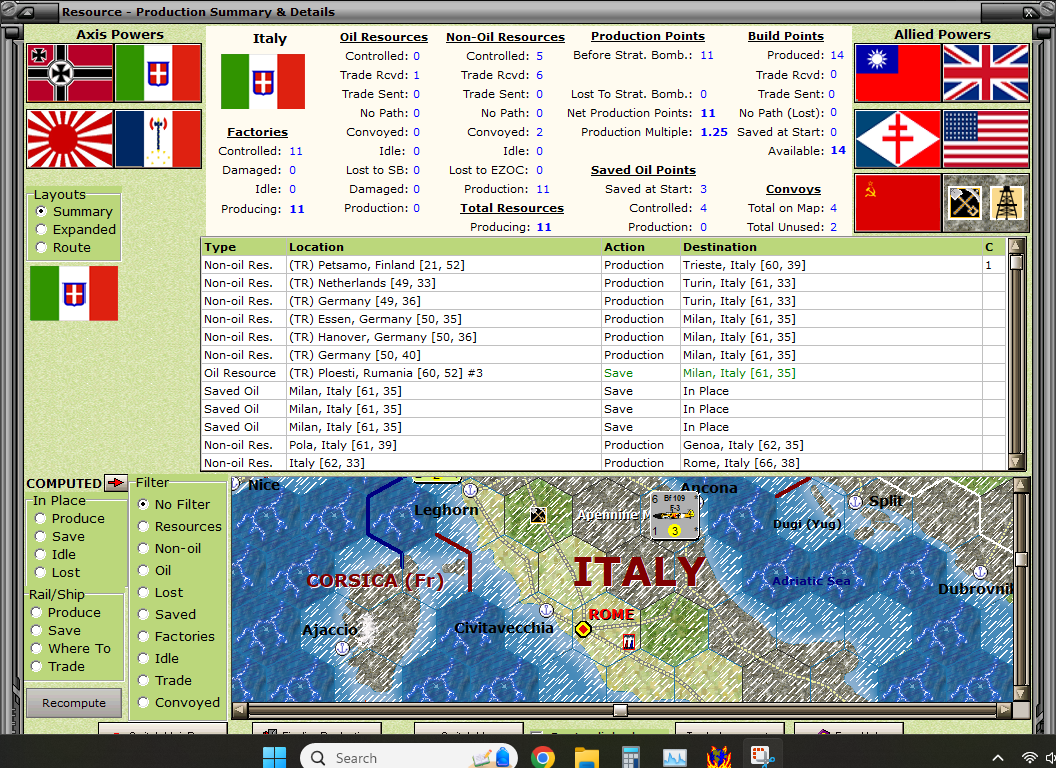Select the Route layout option
1056x768 pixels.
click(41, 247)
